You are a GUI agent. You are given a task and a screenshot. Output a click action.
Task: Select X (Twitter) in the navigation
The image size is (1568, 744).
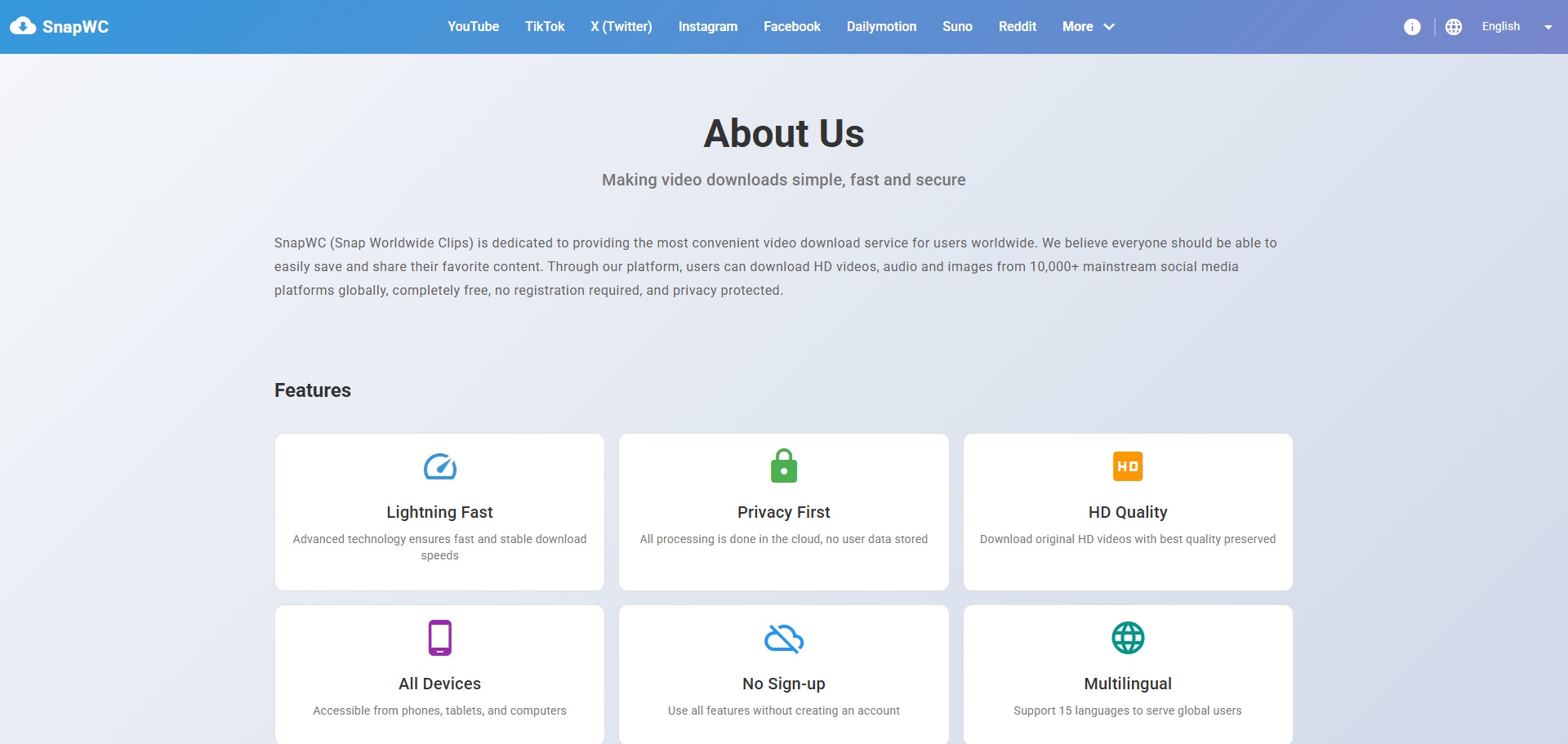[621, 26]
